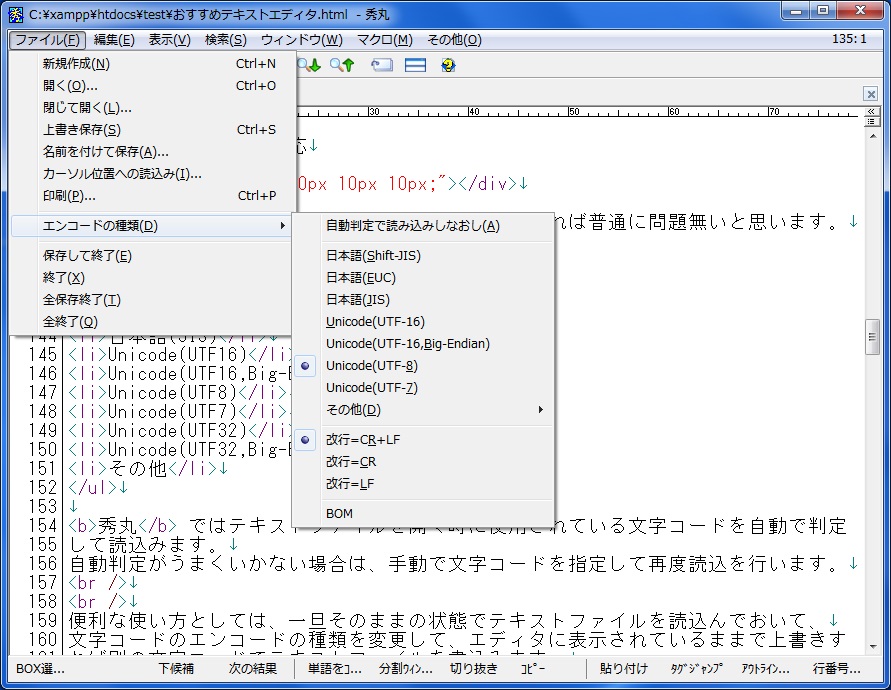Select 自動判定で読み込みしなおし(A) in the submenu
The height and width of the screenshot is (690, 891).
(x=423, y=226)
